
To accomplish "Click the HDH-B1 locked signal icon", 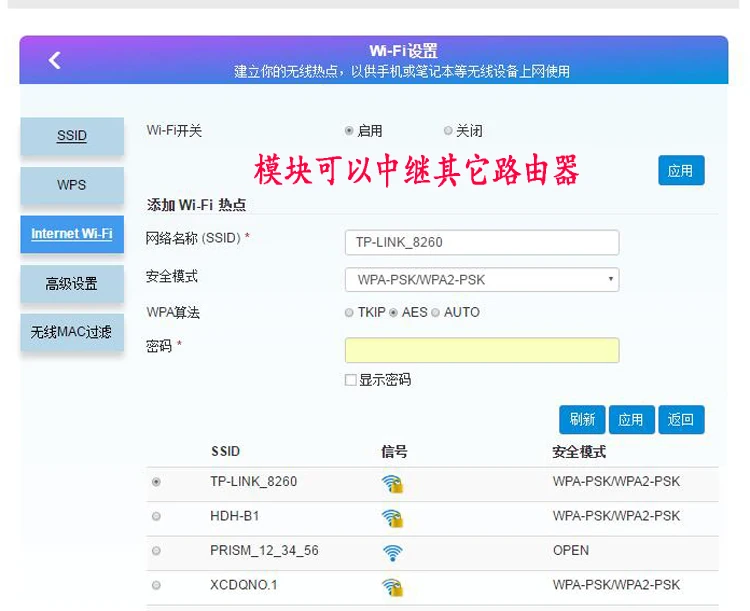I will [393, 518].
